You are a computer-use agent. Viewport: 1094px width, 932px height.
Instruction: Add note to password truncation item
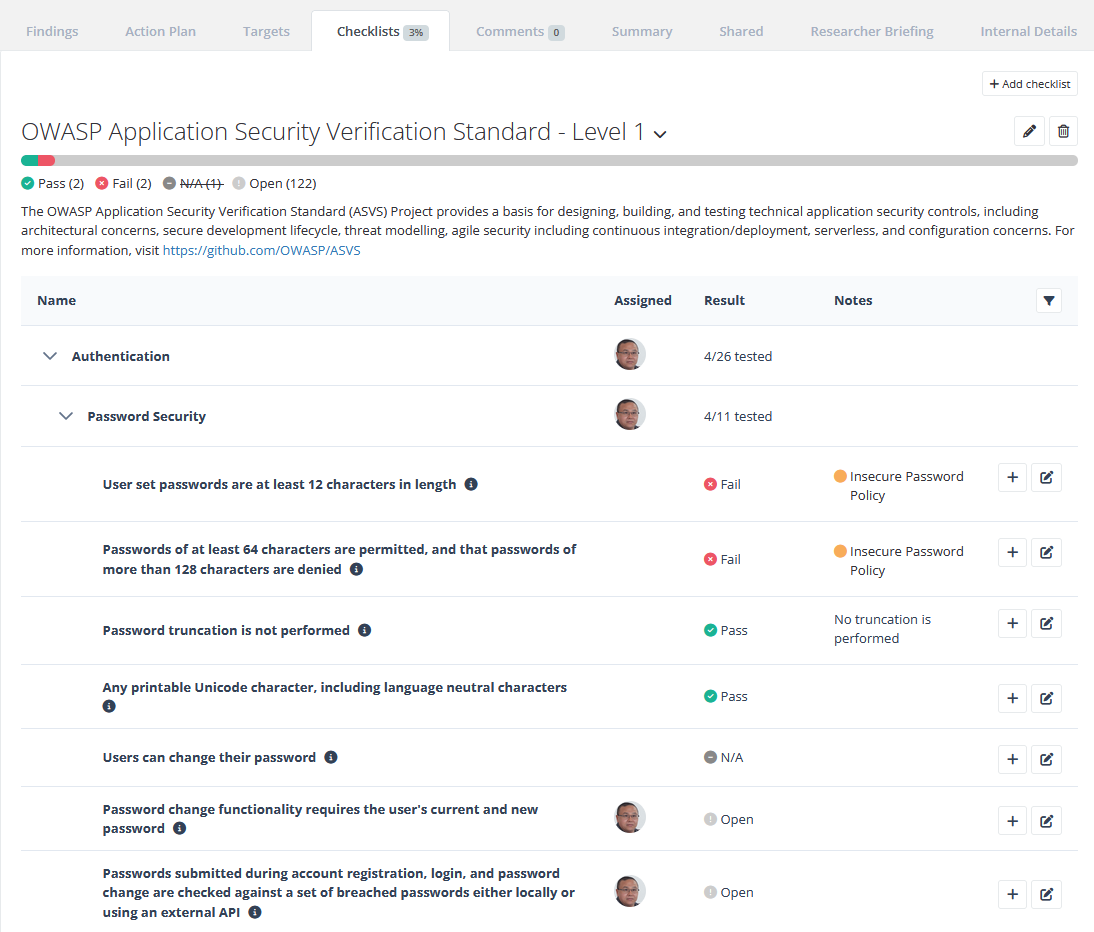[x=1012, y=624]
